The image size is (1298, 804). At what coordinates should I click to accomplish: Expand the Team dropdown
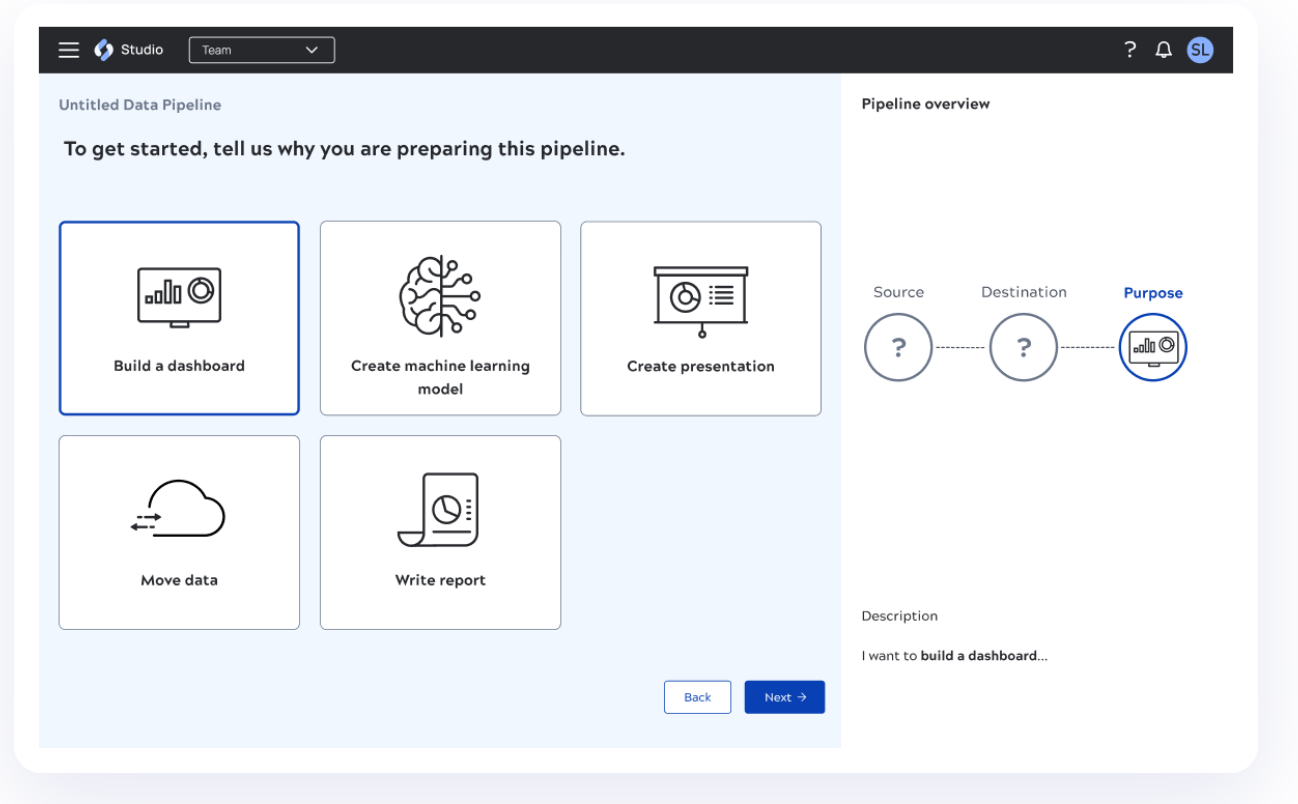tap(261, 50)
